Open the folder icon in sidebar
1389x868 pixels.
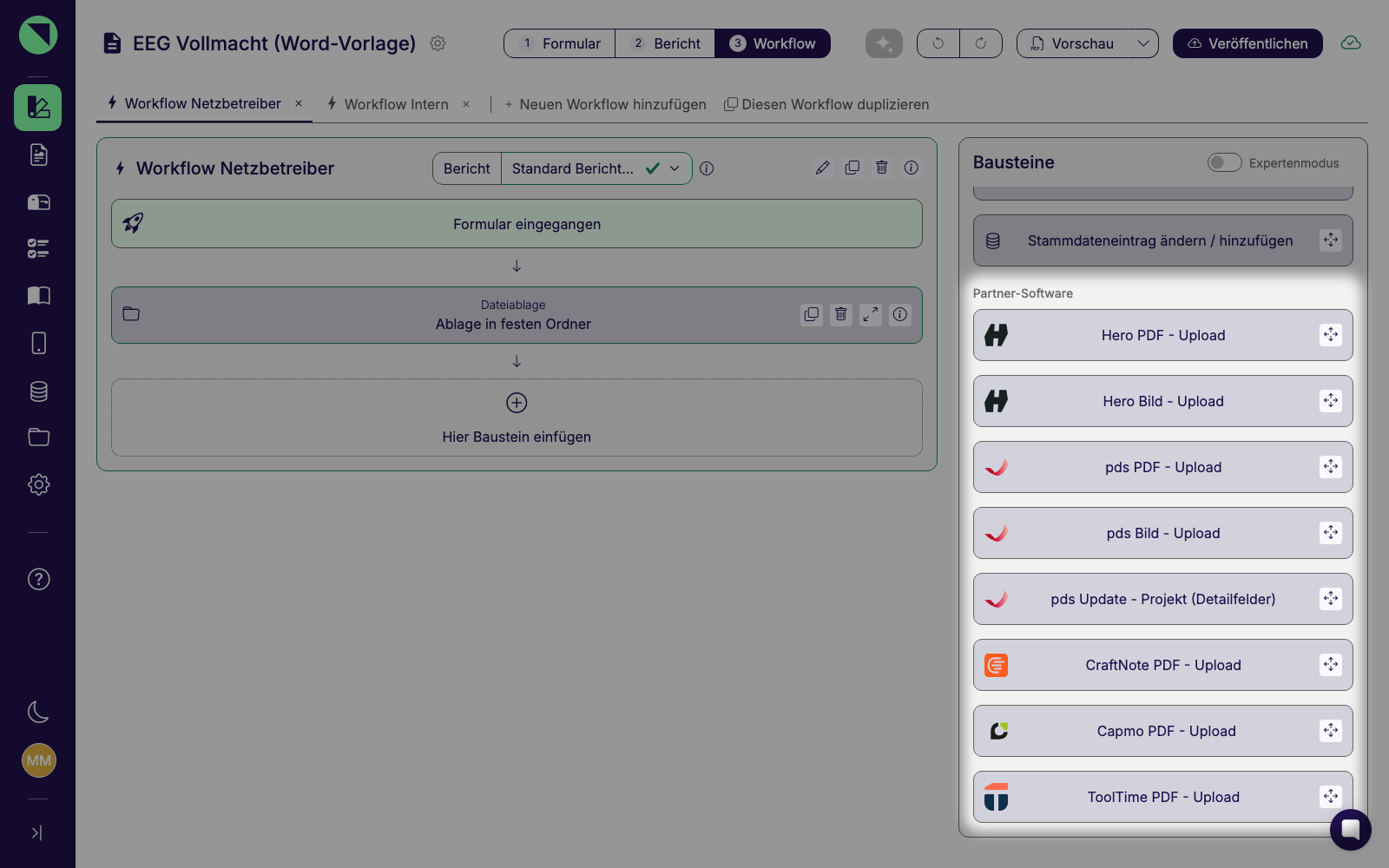tap(38, 437)
